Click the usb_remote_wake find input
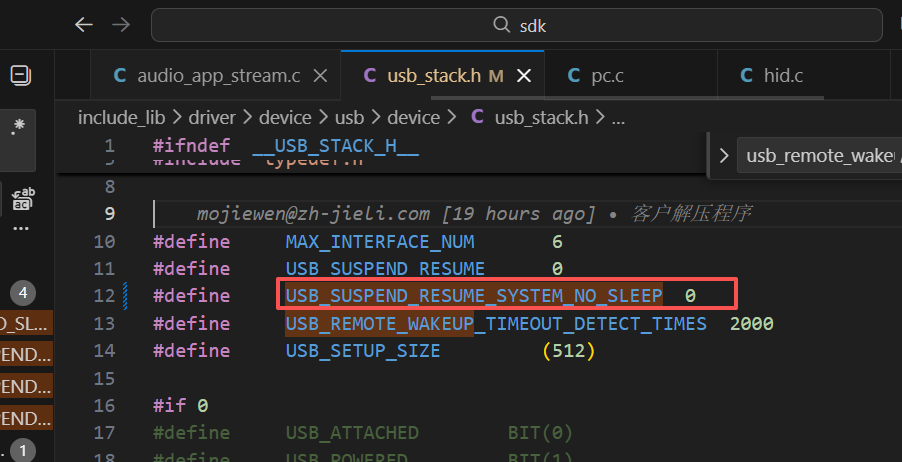902x462 pixels. tap(819, 155)
